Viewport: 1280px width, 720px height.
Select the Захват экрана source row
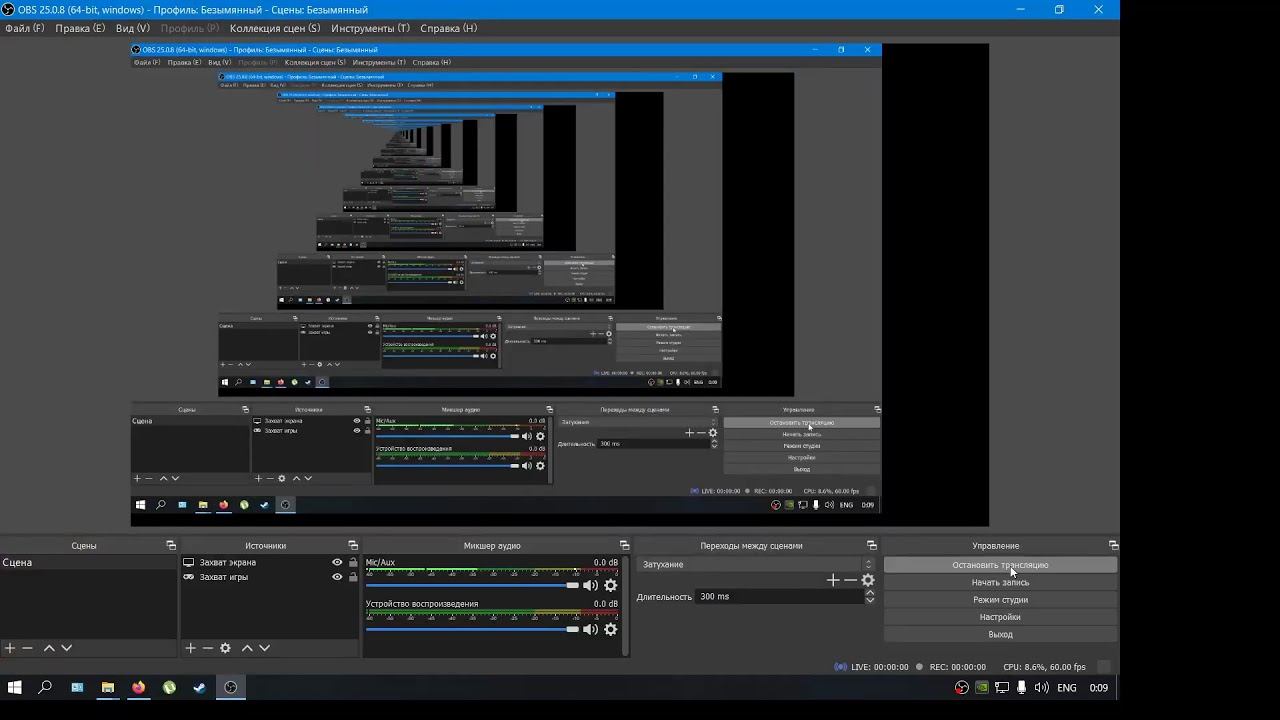tap(270, 562)
